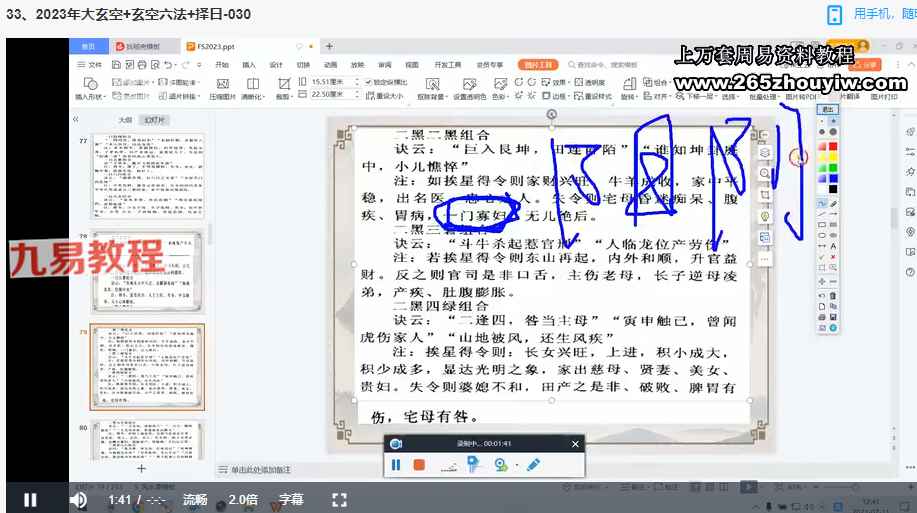917x513 pixels.
Task: Enter fullscreen video mode
Action: pyautogui.click(x=339, y=499)
